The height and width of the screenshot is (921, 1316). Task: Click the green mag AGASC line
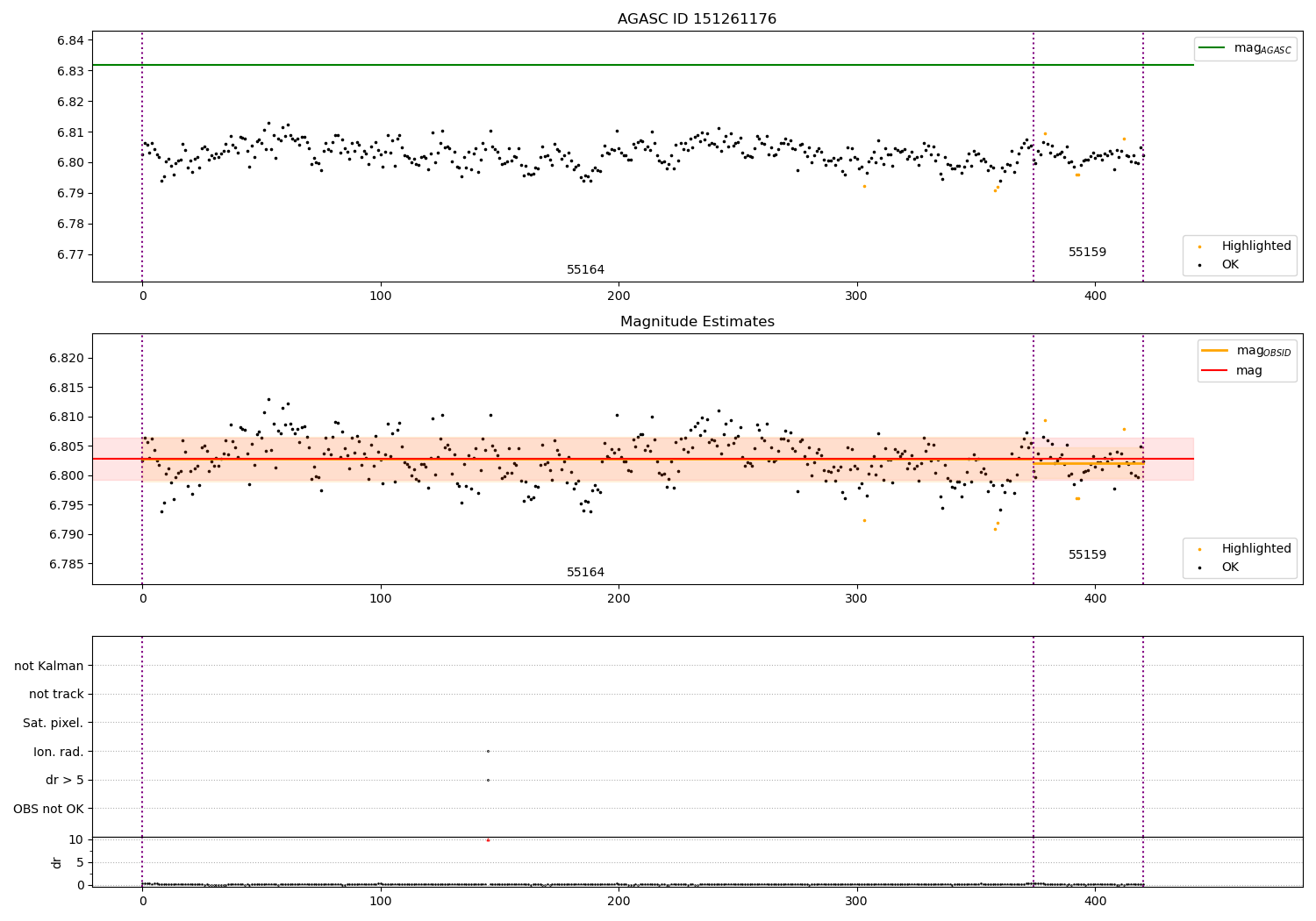click(643, 65)
